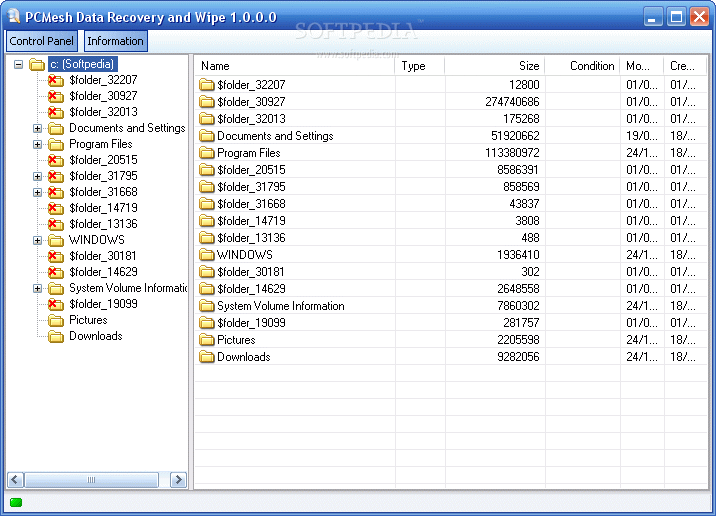Click the Downloads folder icon in tree
The width and height of the screenshot is (716, 516).
point(56,337)
